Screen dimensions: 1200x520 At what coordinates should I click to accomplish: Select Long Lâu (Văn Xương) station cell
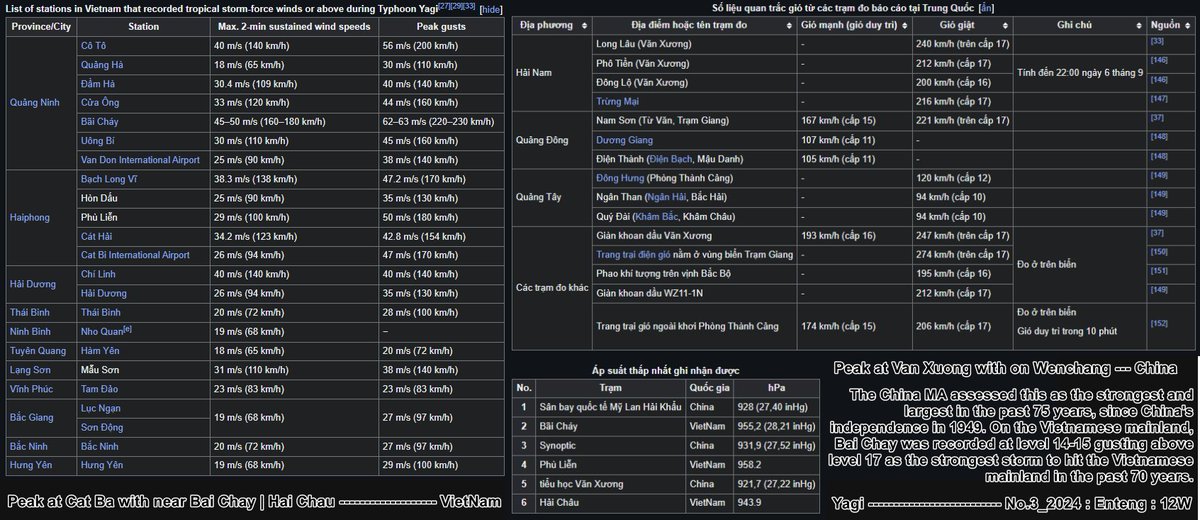click(x=693, y=44)
